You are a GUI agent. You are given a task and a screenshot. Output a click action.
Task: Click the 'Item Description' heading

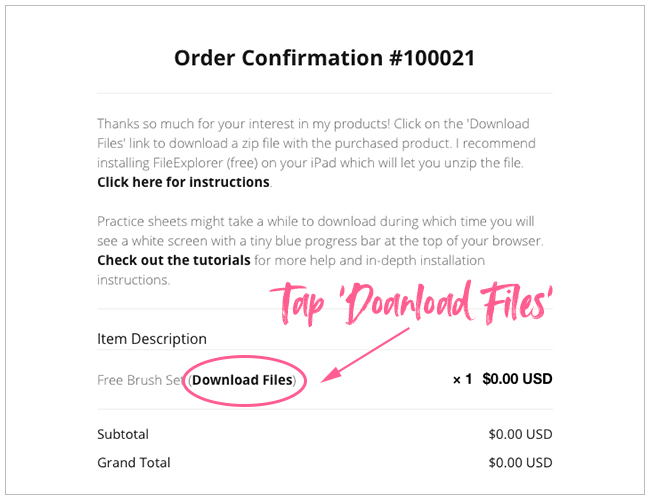pyautogui.click(x=152, y=339)
